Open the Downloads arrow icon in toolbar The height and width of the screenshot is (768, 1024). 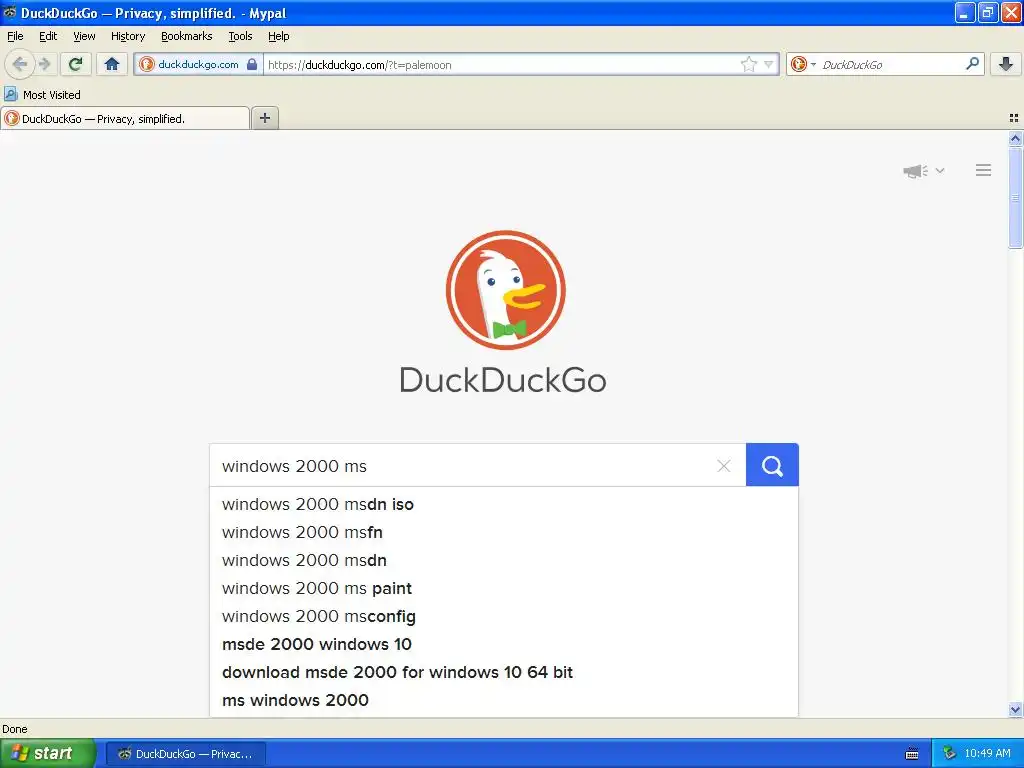(1006, 64)
